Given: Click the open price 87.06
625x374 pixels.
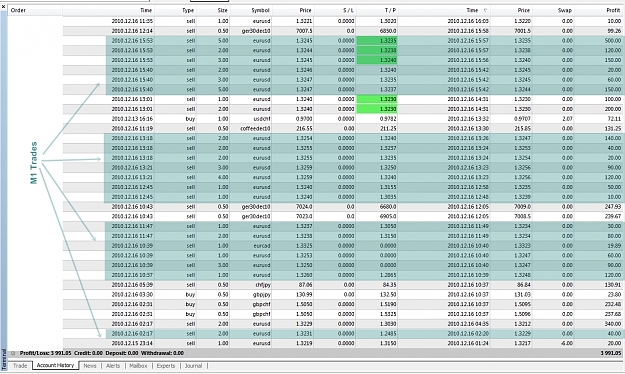Looking at the screenshot, I should pyautogui.click(x=305, y=285).
